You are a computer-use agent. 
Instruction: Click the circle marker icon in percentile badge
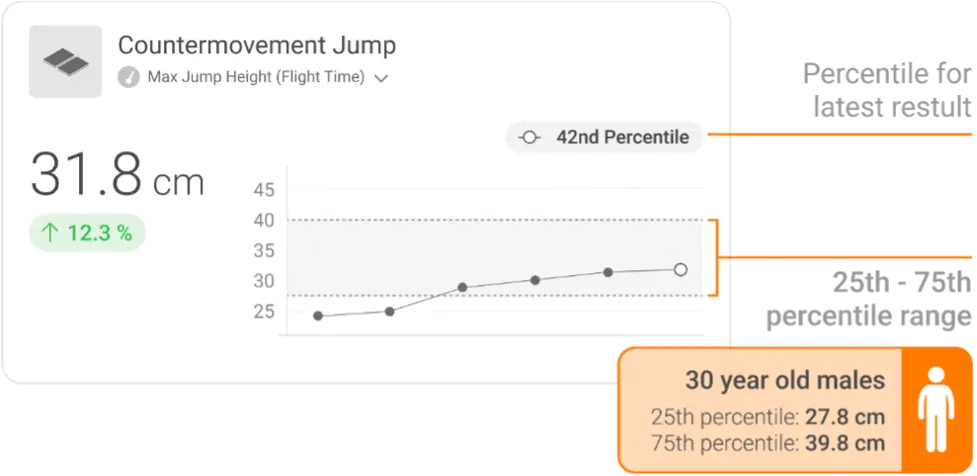(529, 138)
